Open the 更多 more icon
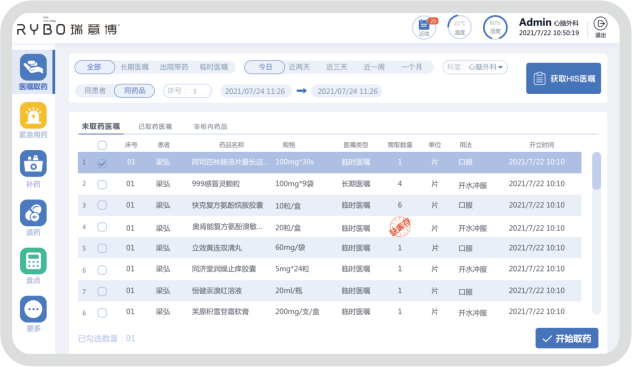 point(33,309)
